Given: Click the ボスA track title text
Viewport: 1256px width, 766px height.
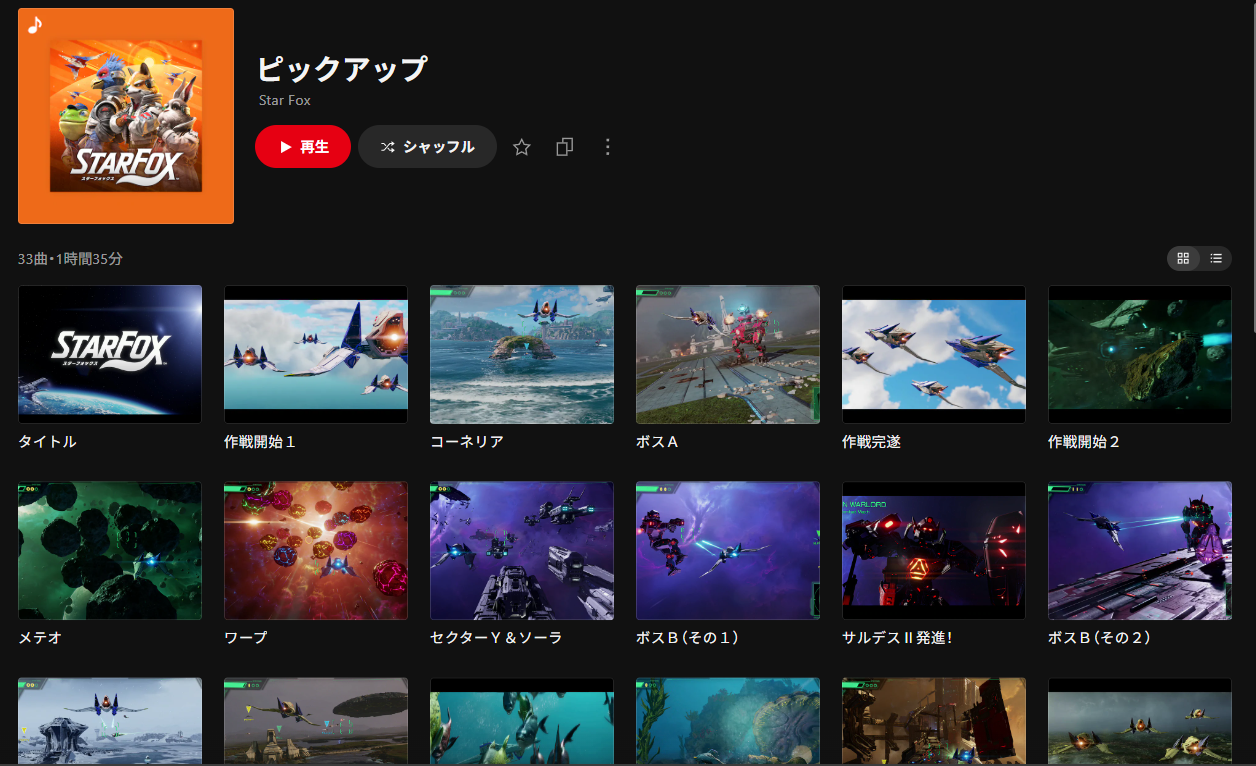Looking at the screenshot, I should pos(658,441).
